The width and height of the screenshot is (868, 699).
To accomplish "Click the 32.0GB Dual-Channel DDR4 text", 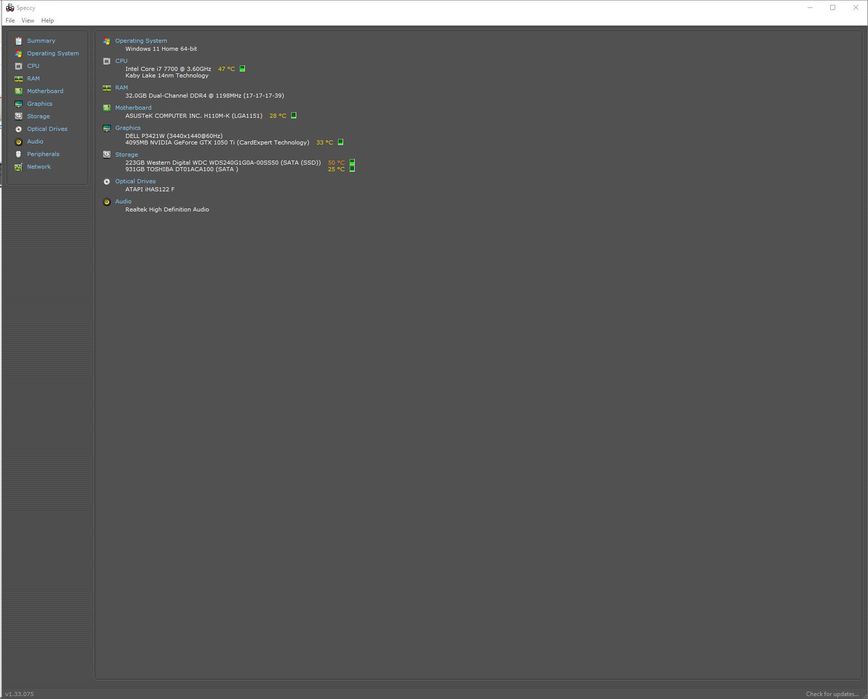I will tap(204, 96).
